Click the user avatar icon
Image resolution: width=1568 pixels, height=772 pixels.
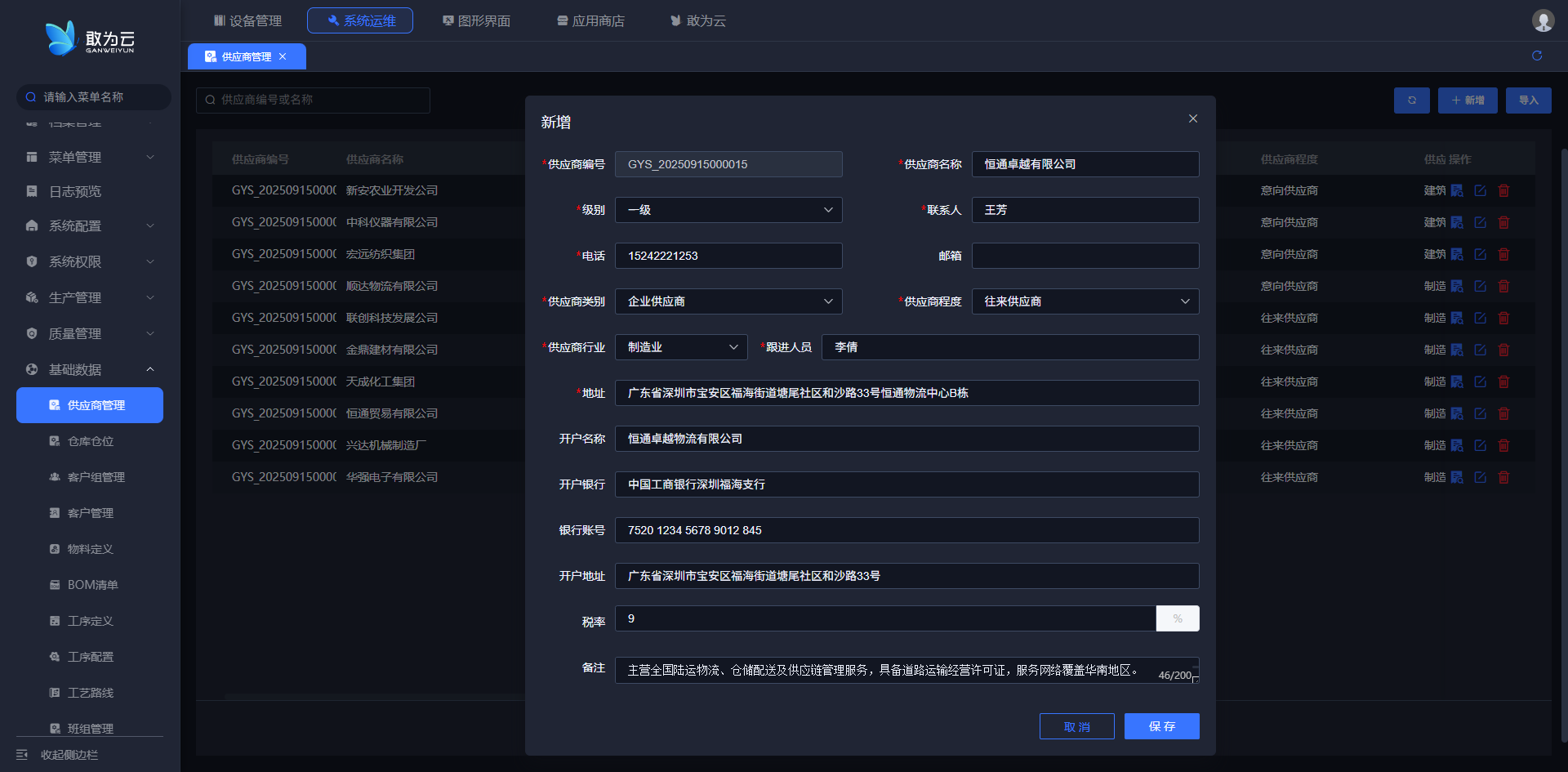(1542, 20)
